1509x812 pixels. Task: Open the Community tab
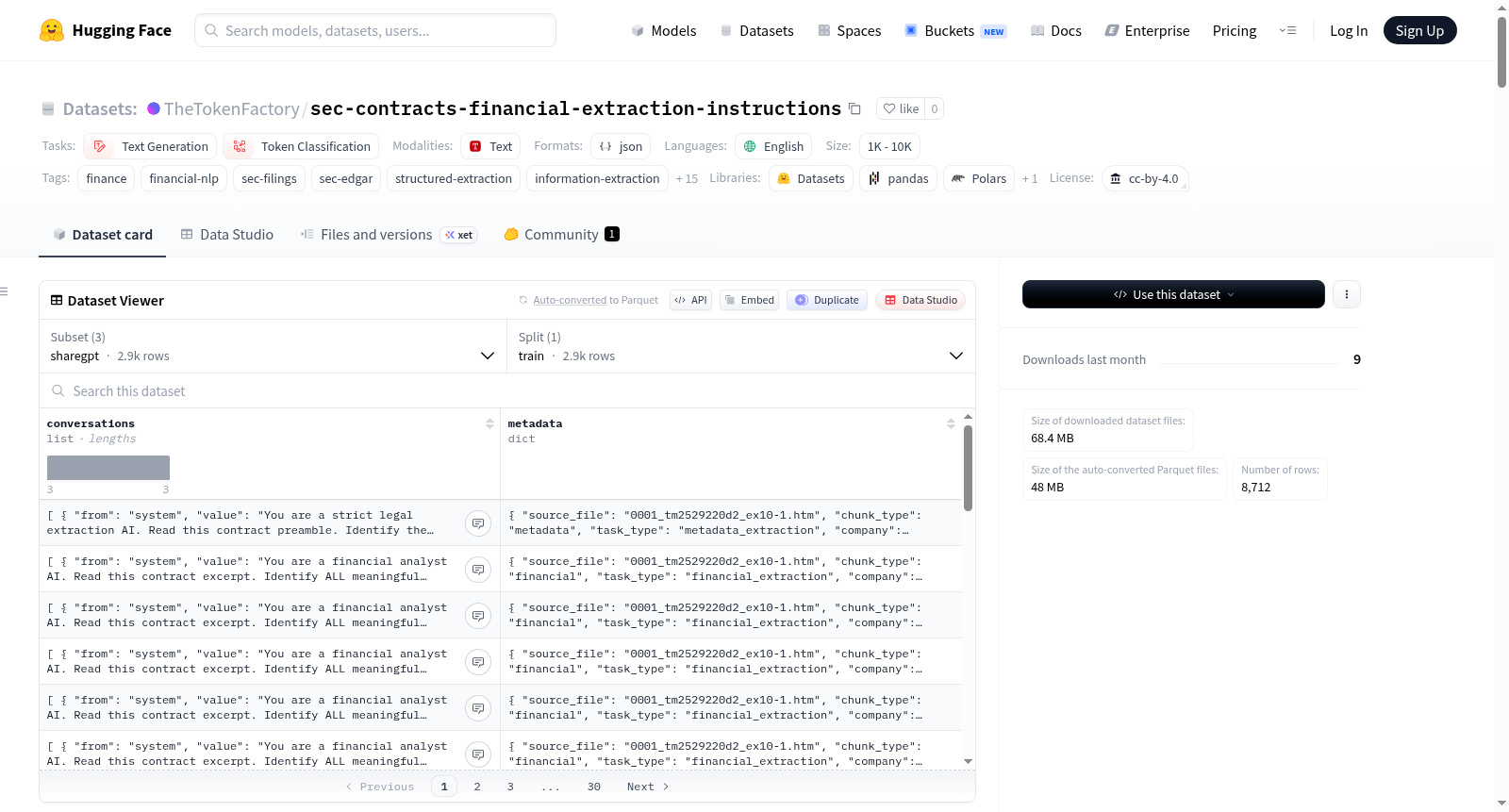tap(561, 235)
